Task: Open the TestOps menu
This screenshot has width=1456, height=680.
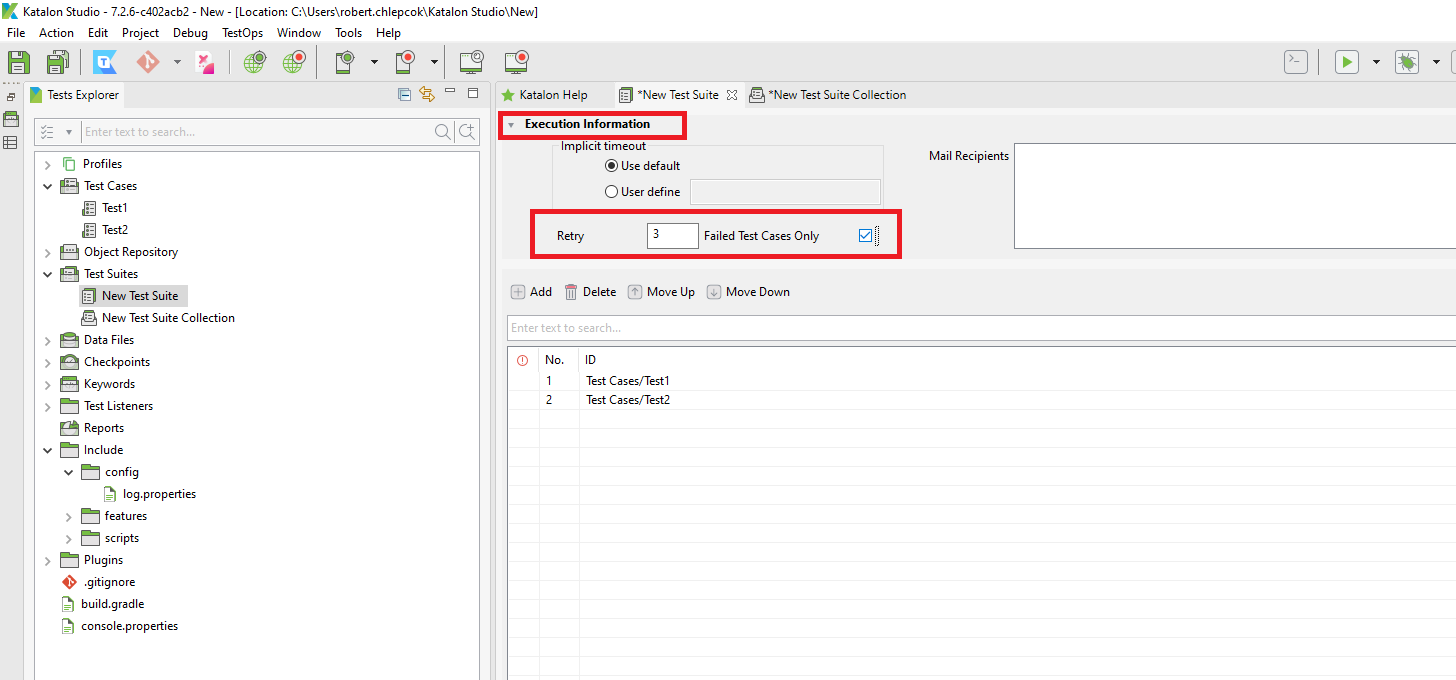Action: 242,33
